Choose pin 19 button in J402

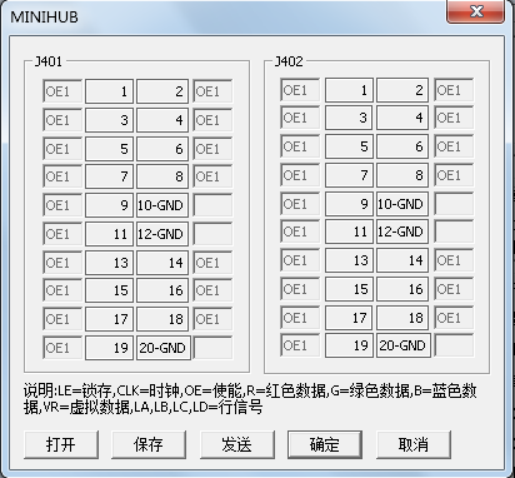click(x=349, y=345)
